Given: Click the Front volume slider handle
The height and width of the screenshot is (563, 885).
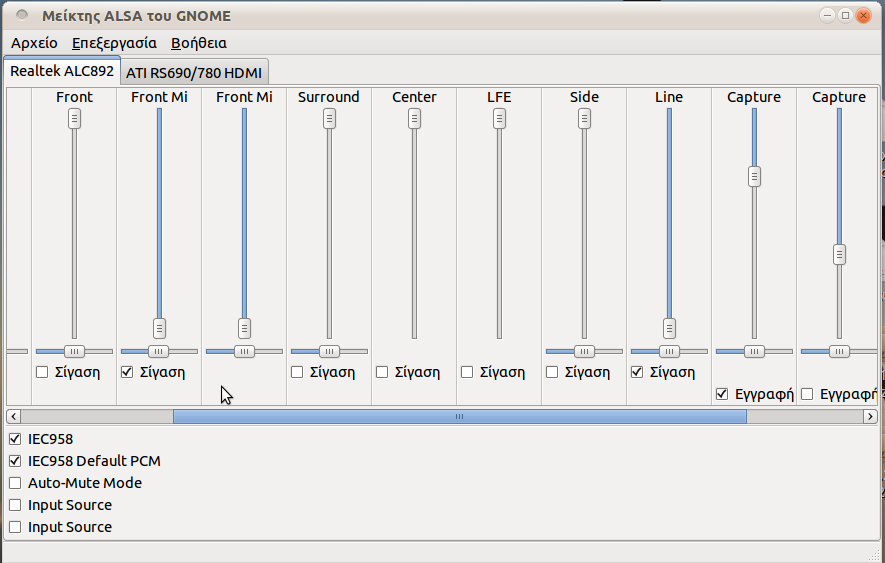Looking at the screenshot, I should tap(74, 119).
